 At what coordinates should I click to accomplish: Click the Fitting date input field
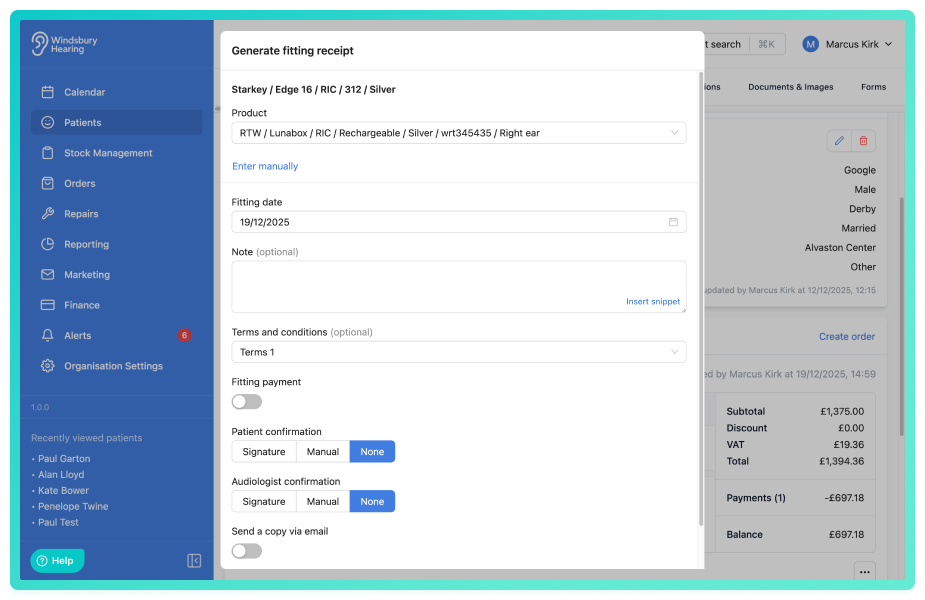tap(458, 222)
